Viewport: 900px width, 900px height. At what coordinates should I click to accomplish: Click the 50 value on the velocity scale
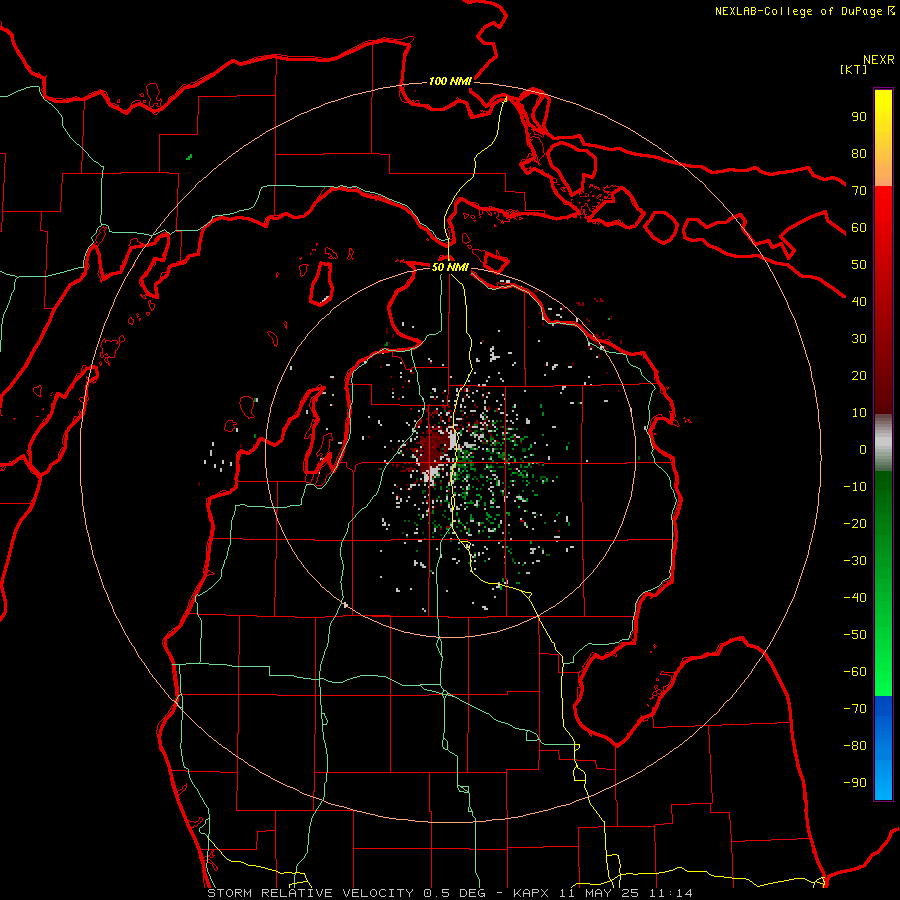coord(859,265)
